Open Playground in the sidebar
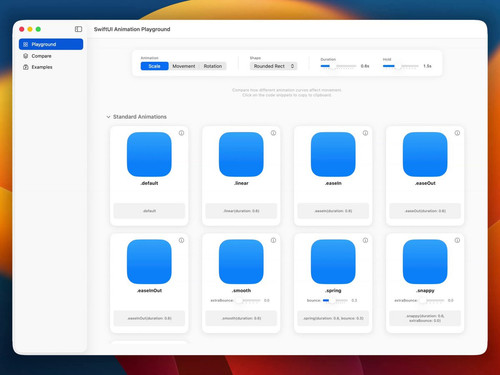This screenshot has height=375, width=500. coord(51,44)
